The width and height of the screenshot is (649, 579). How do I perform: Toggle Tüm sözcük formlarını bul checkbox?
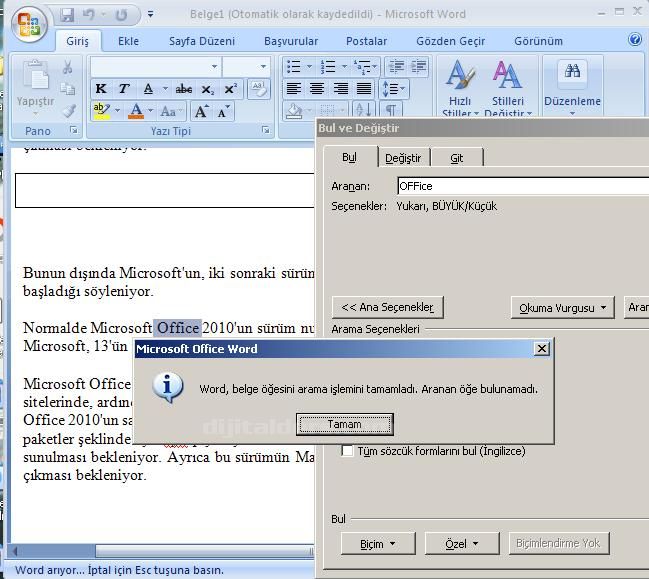point(347,451)
